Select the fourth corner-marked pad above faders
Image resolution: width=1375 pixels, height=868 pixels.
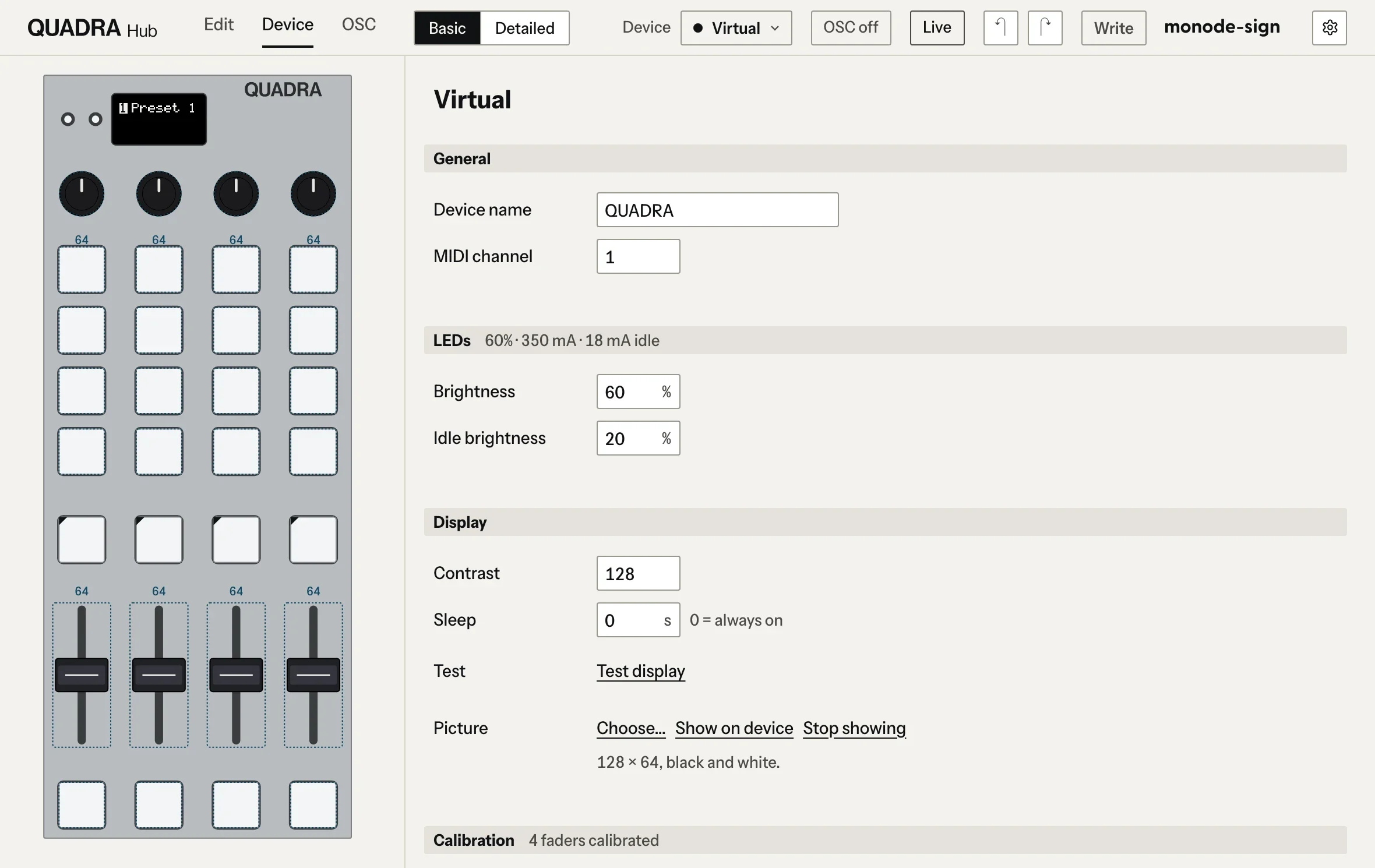[x=313, y=539]
